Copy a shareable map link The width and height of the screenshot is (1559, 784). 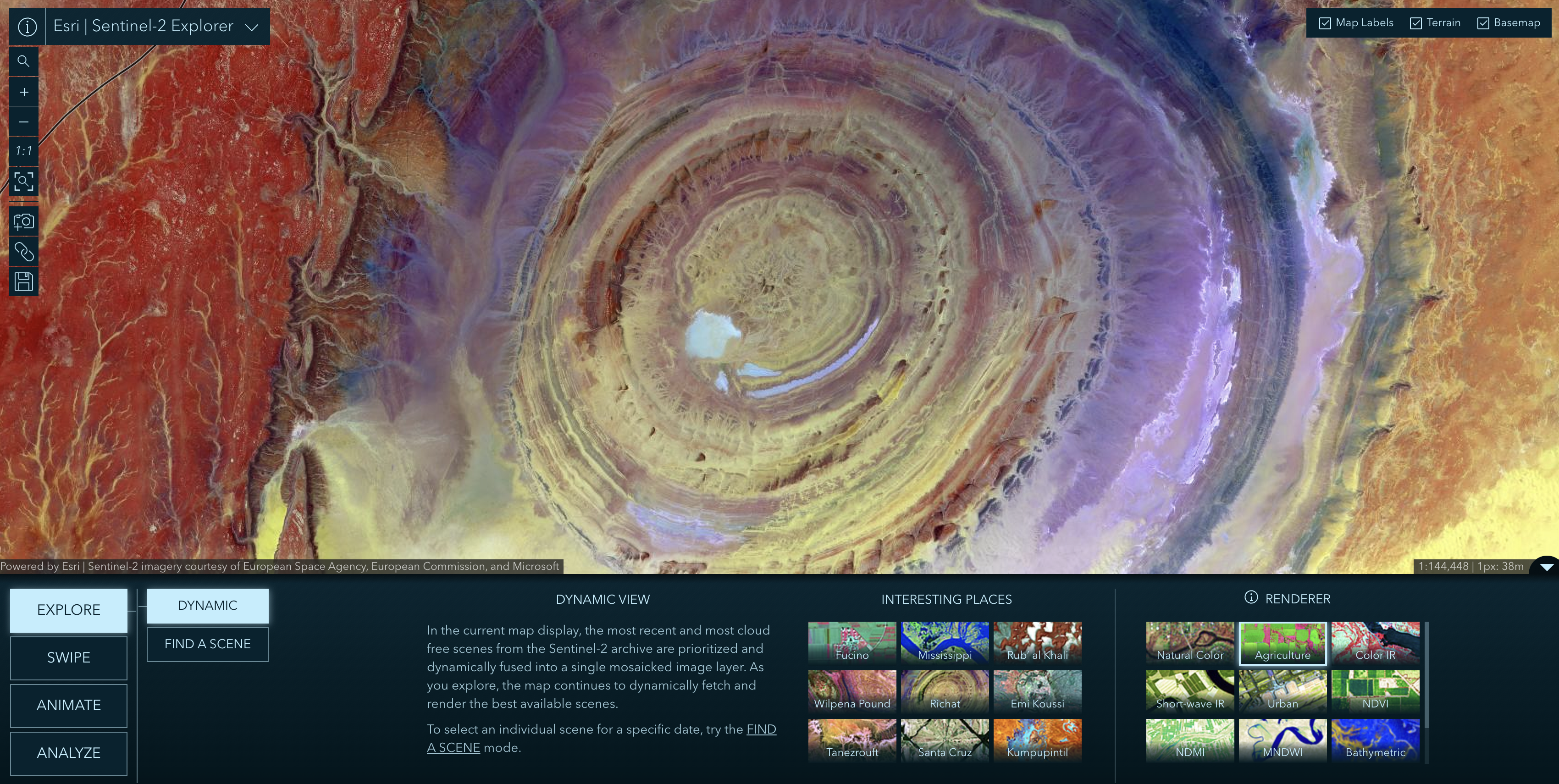point(23,251)
